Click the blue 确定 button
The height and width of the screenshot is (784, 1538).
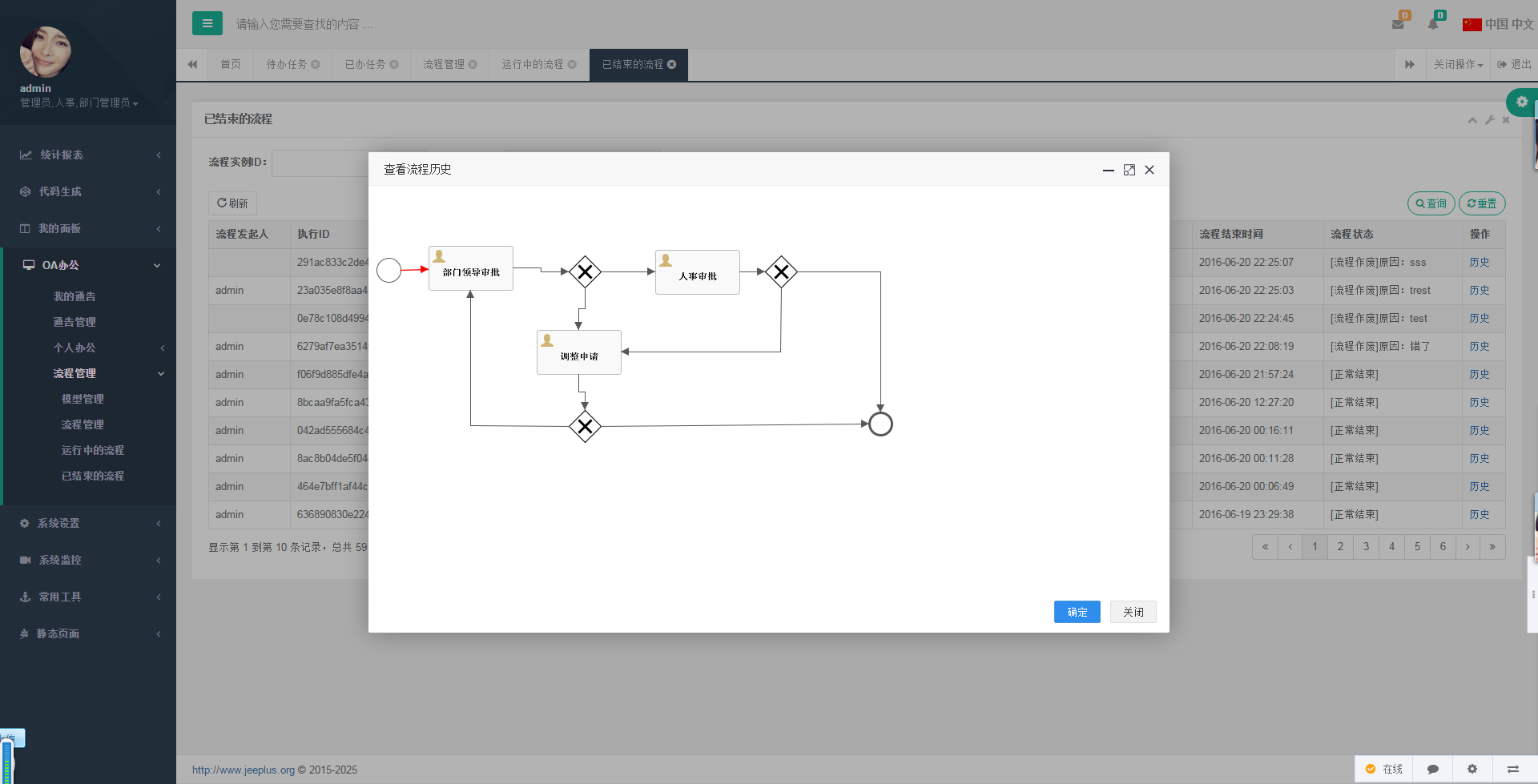1077,612
